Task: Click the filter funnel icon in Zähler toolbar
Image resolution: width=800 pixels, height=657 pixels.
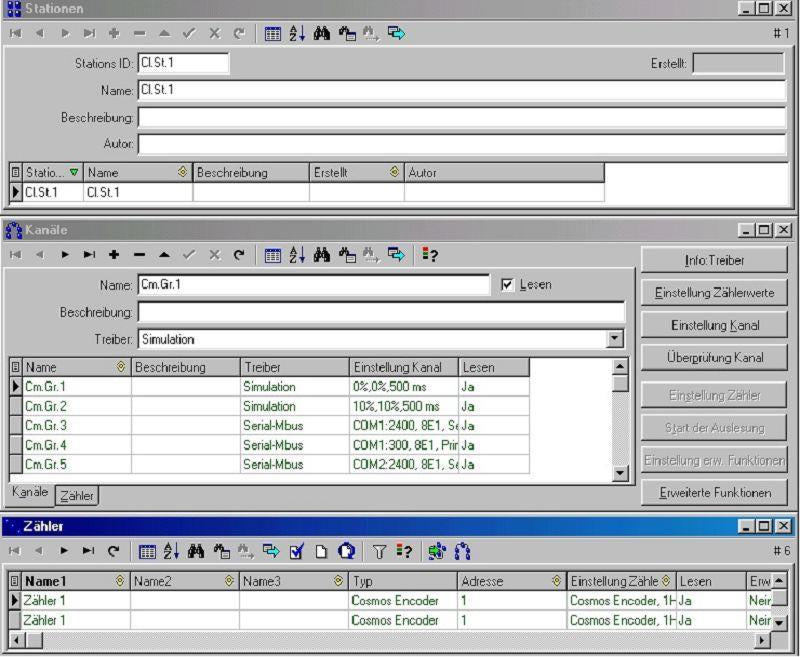Action: [x=379, y=551]
